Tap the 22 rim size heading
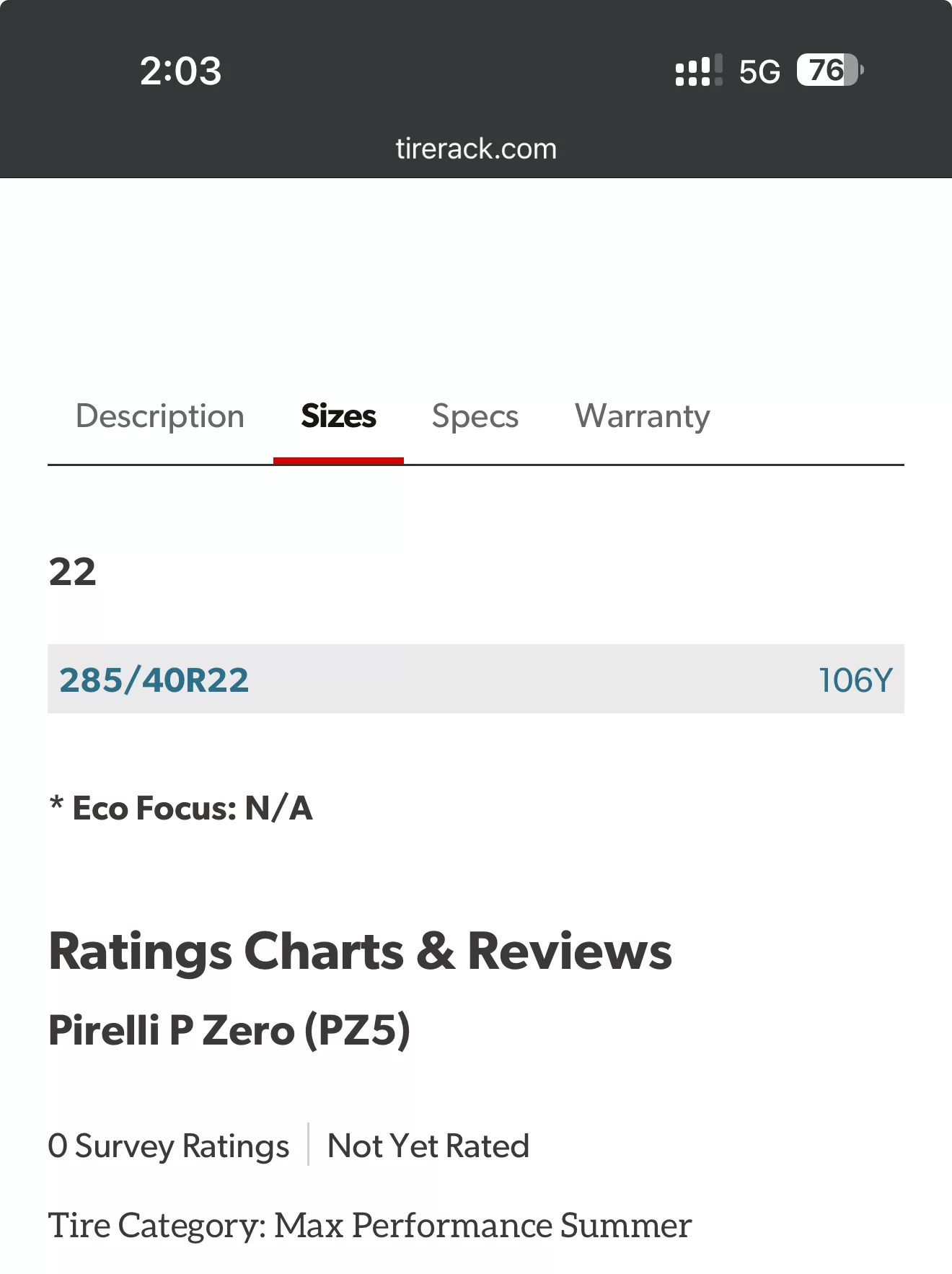This screenshot has width=952, height=1274. tap(72, 572)
